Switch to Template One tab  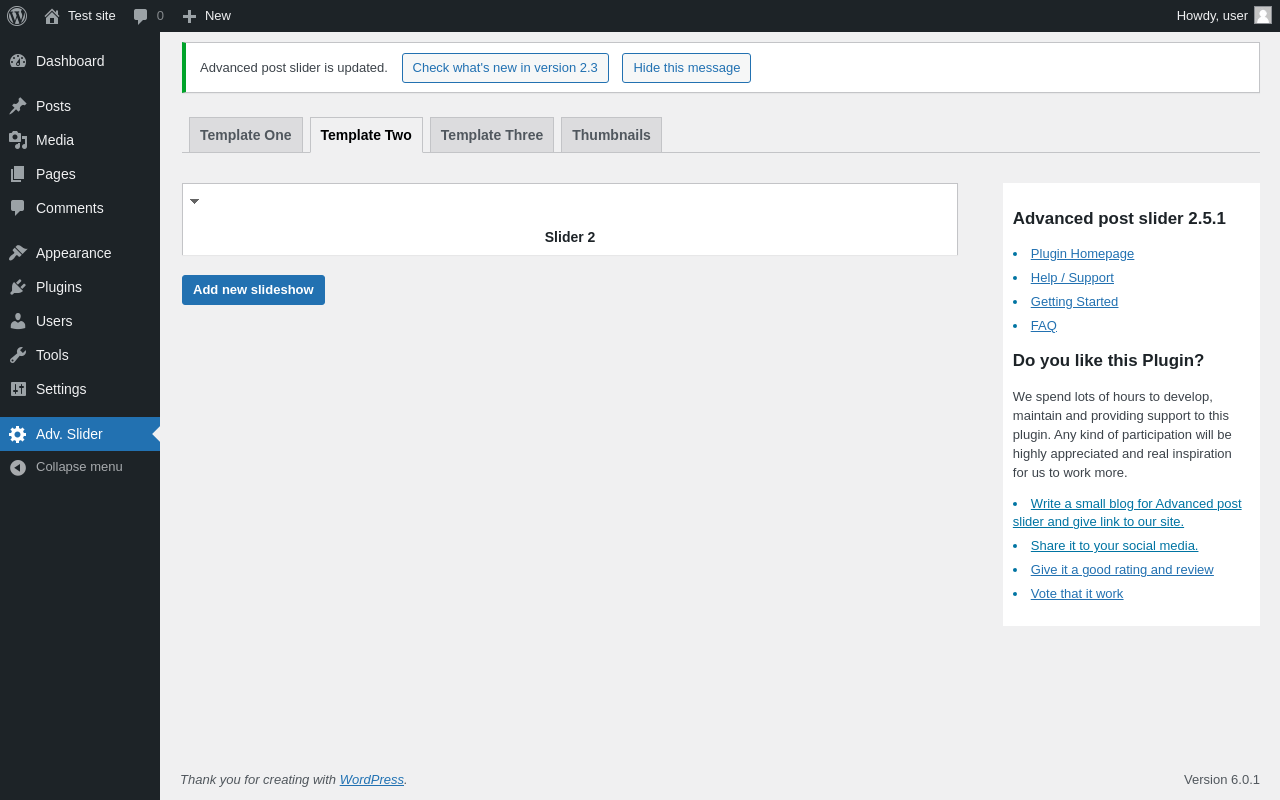pyautogui.click(x=246, y=135)
